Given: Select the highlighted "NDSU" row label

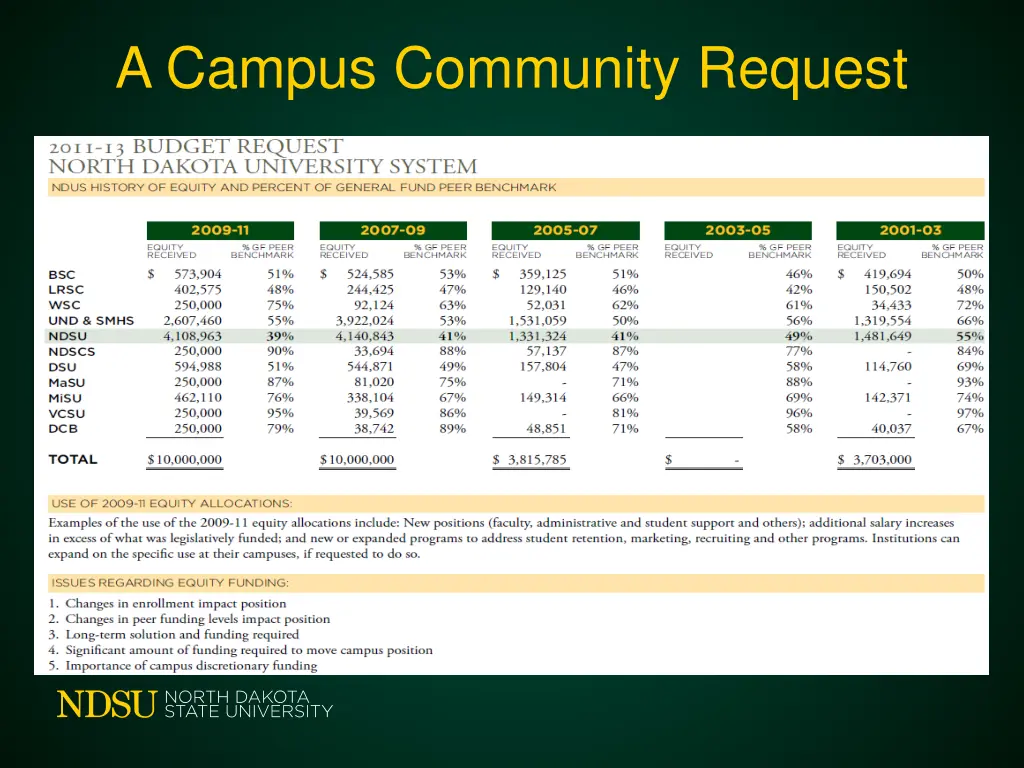Looking at the screenshot, I should click(x=67, y=336).
